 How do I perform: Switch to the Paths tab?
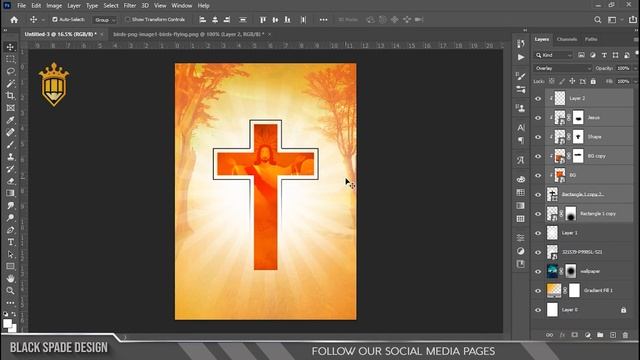591,39
